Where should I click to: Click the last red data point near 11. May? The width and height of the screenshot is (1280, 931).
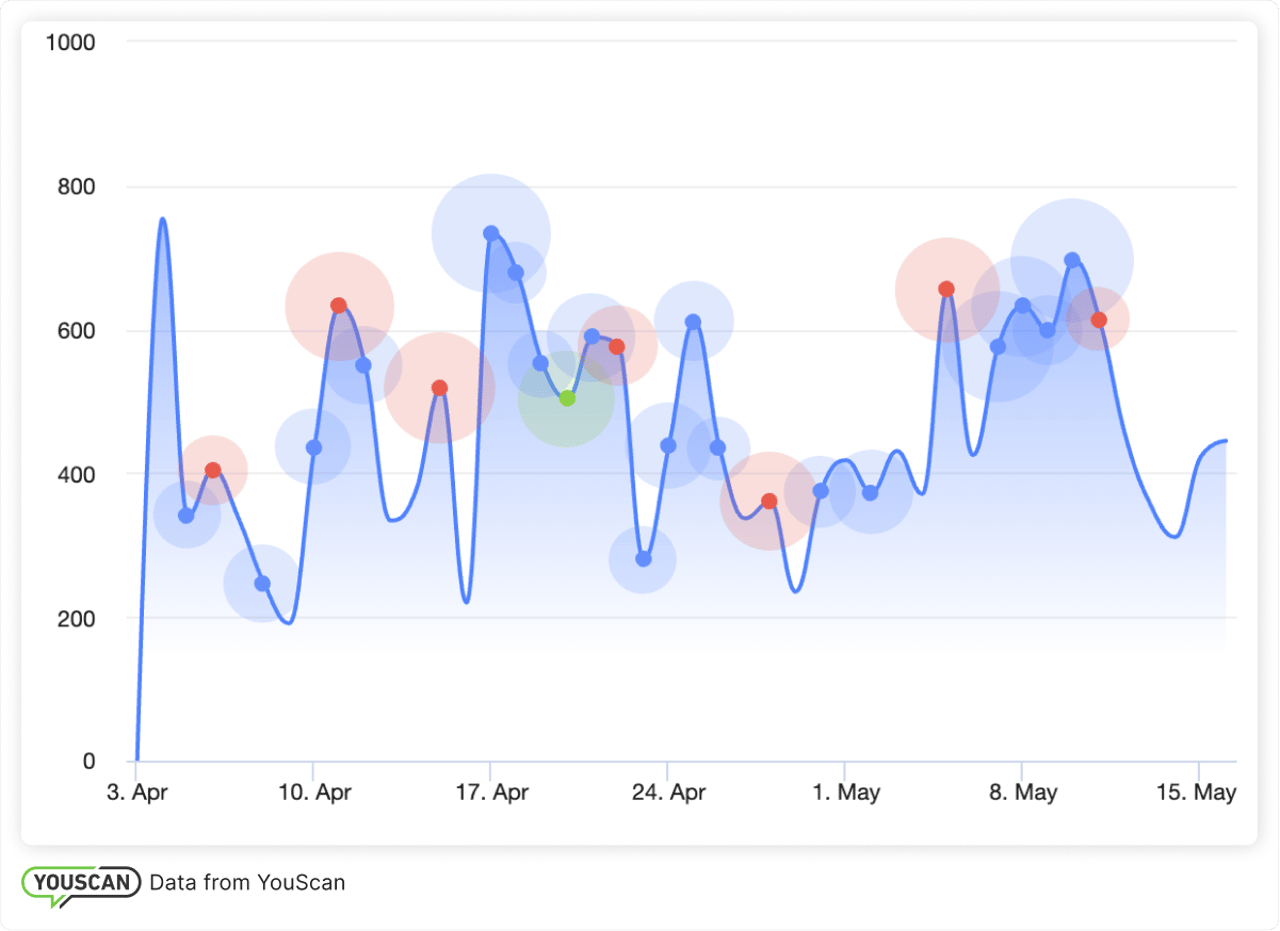pos(1098,320)
